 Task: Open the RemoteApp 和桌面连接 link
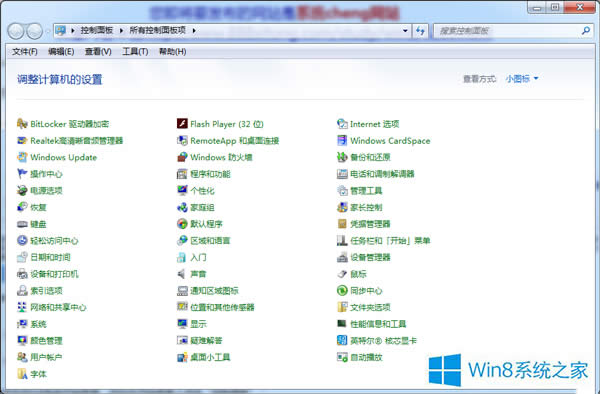(235, 140)
